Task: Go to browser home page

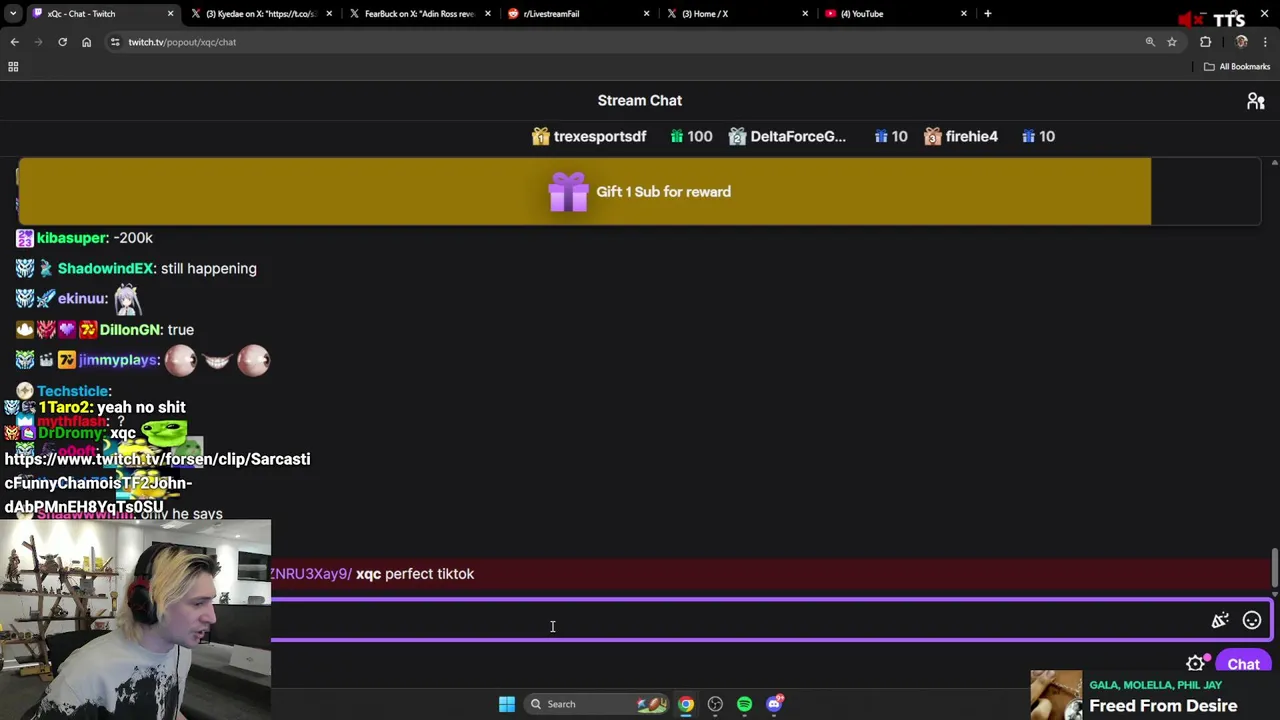Action: pyautogui.click(x=86, y=42)
